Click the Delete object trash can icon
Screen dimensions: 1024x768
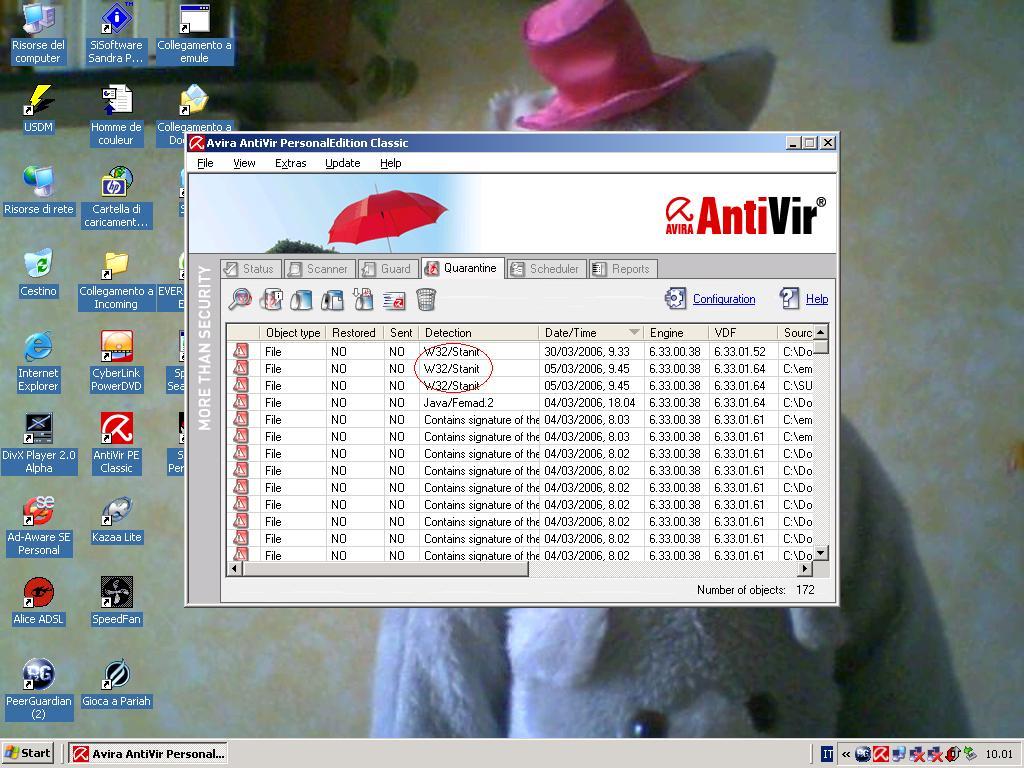pyautogui.click(x=425, y=300)
